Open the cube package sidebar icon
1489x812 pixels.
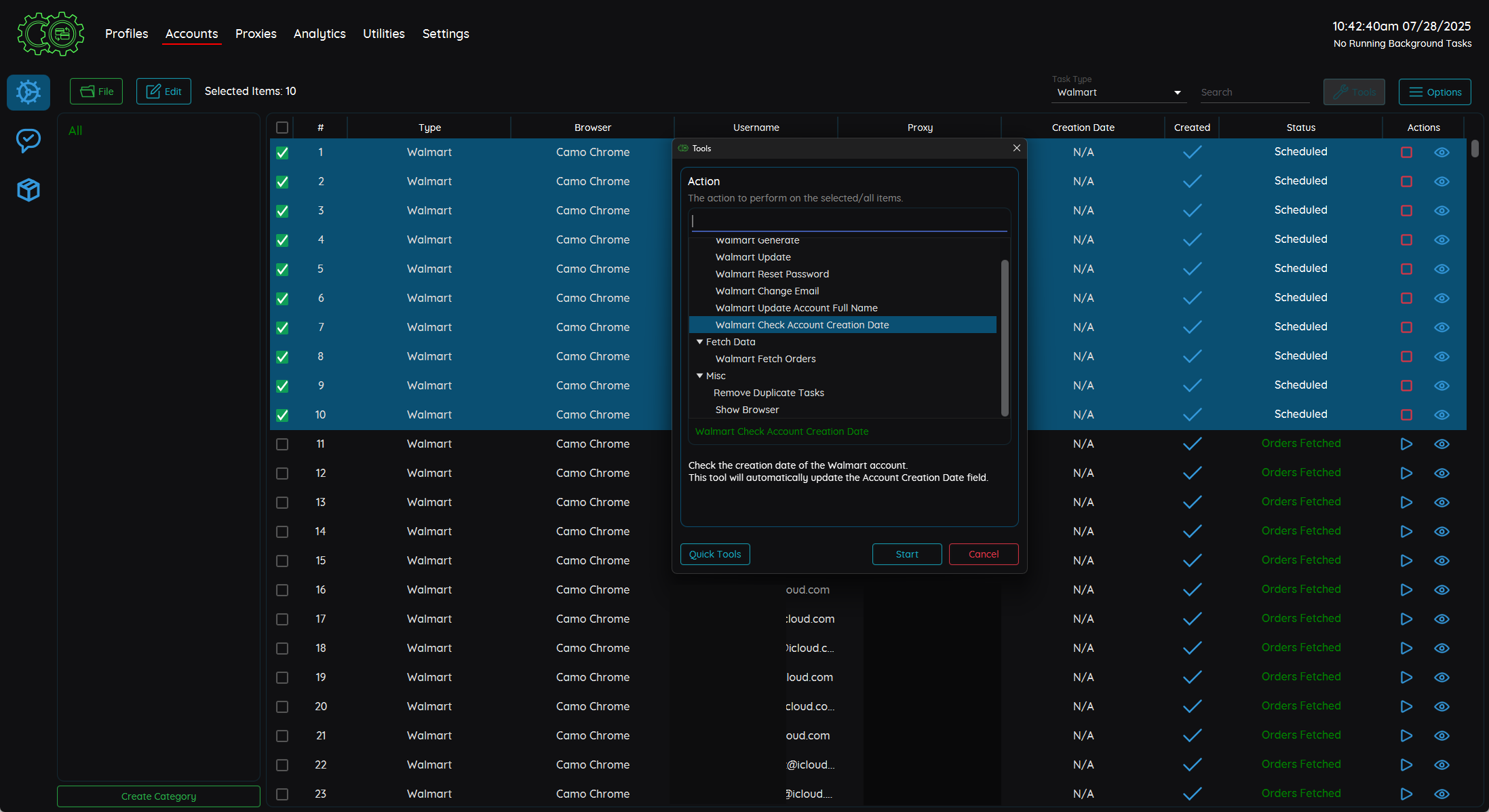[28, 190]
